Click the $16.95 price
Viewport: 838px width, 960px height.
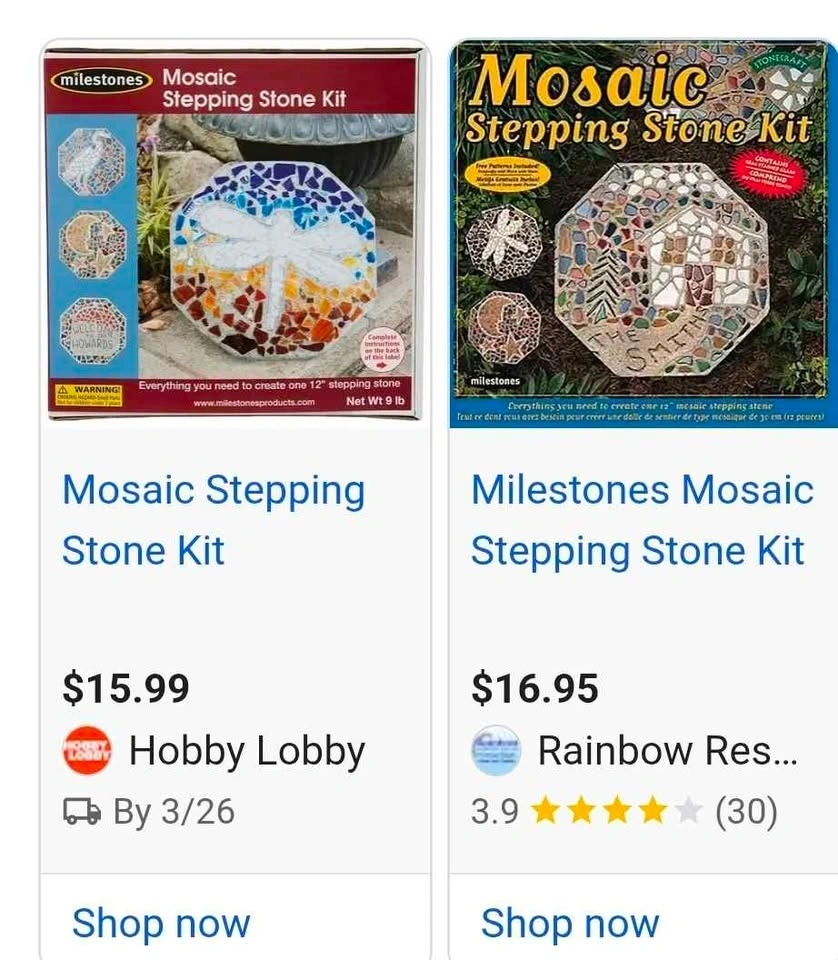535,688
